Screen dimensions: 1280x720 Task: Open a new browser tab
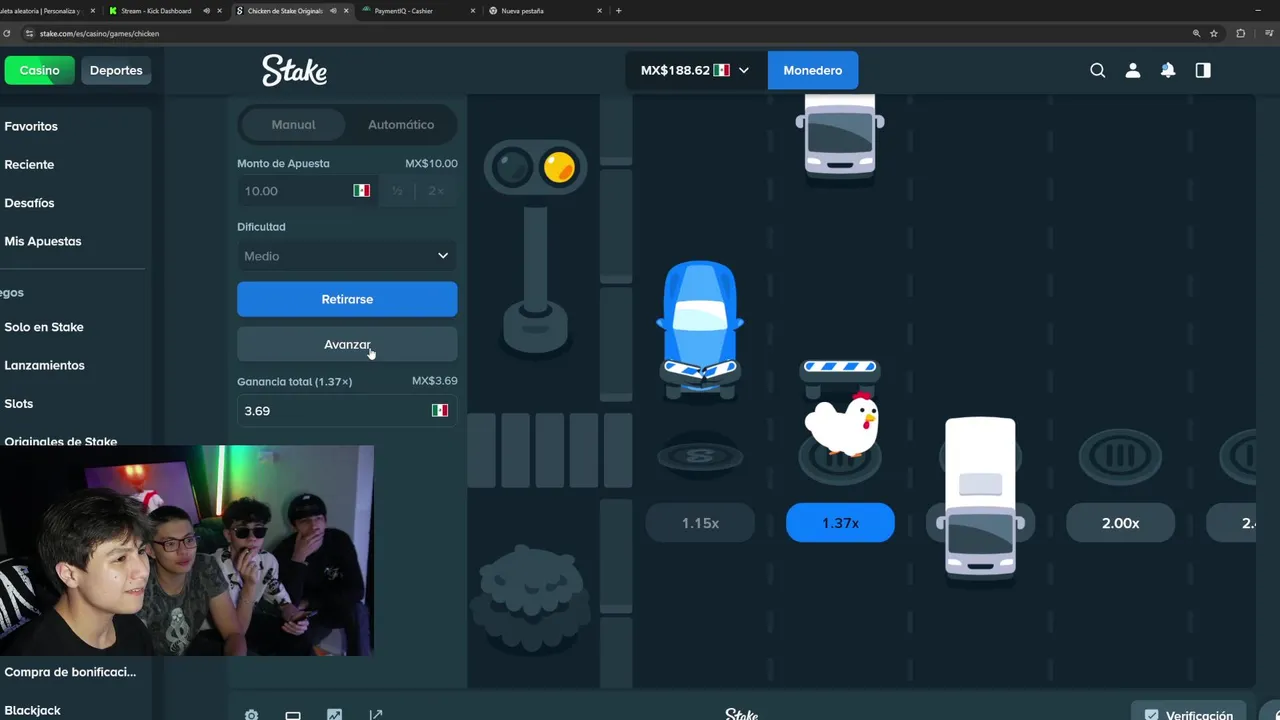618,11
